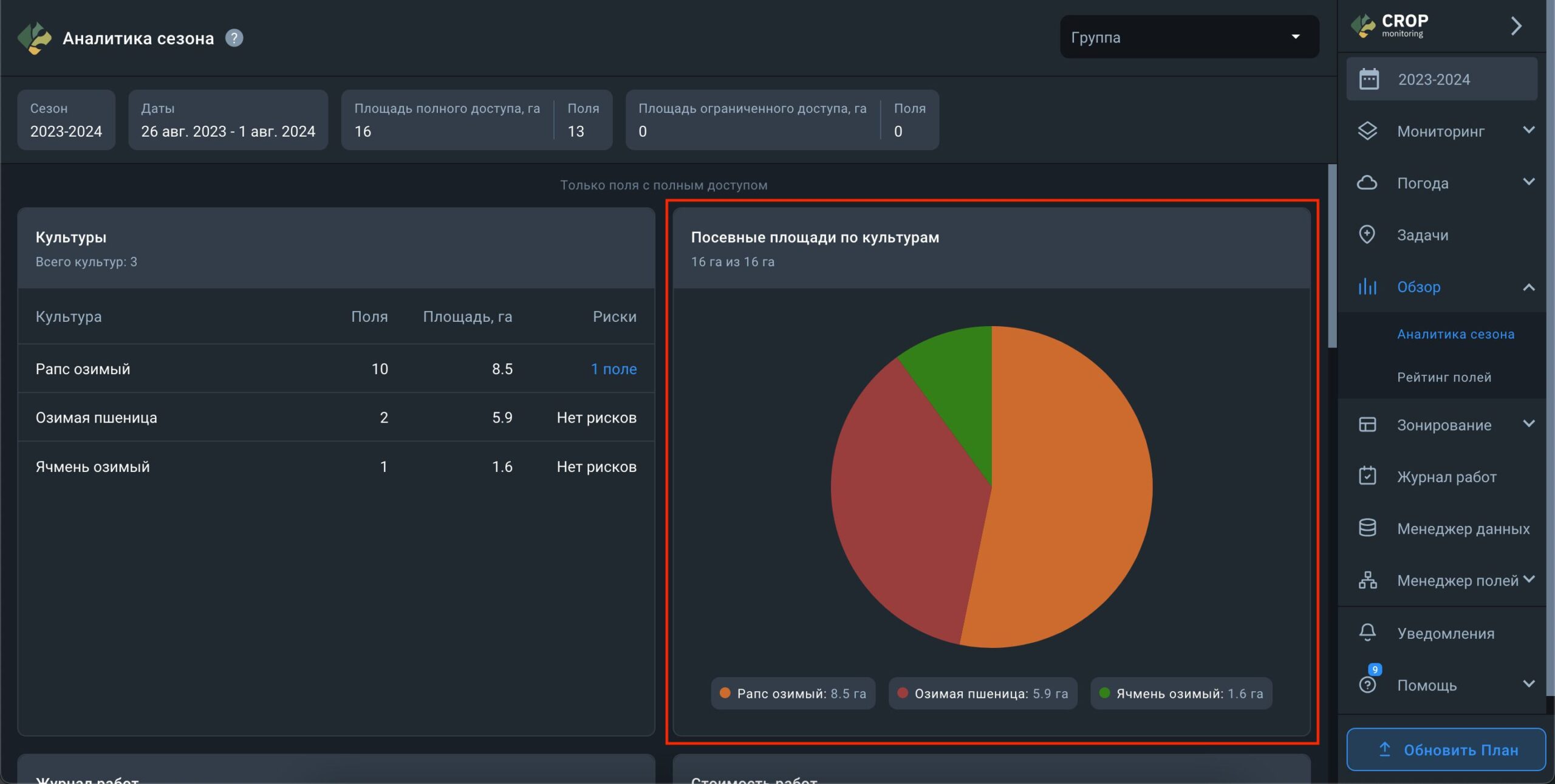Click the Погода cloud icon
The image size is (1555, 784).
[x=1367, y=183]
